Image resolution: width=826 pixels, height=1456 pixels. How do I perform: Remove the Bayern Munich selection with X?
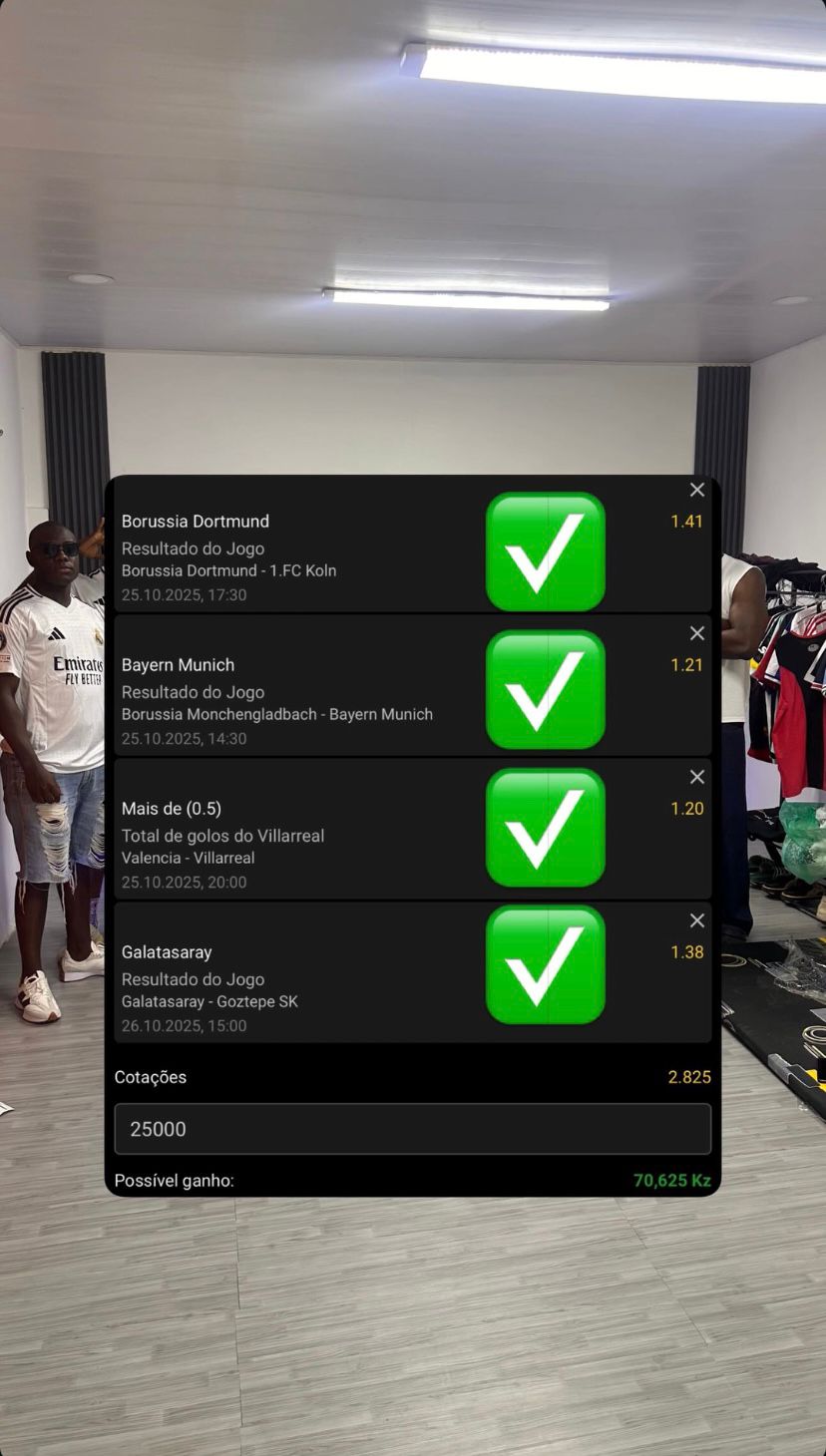pyautogui.click(x=697, y=633)
